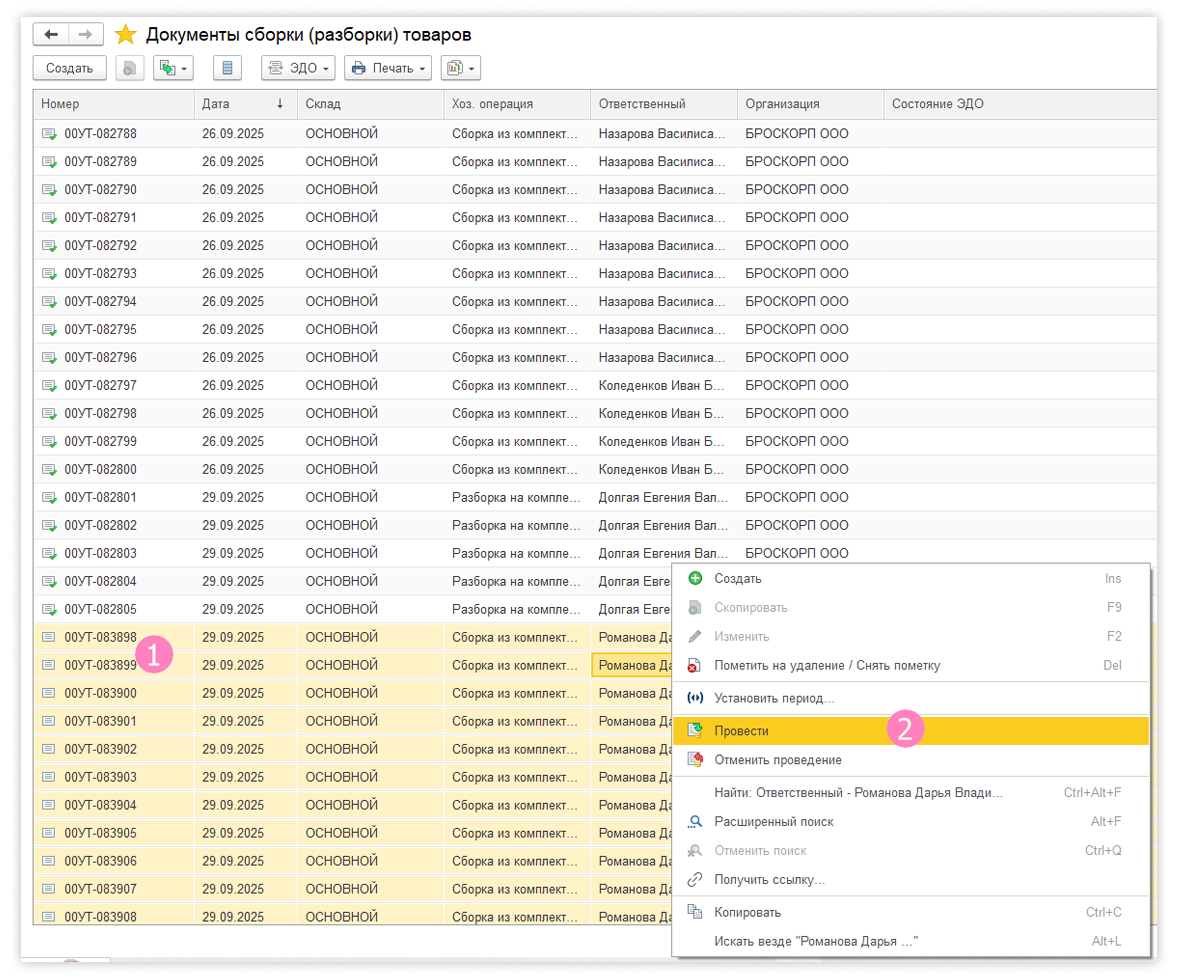Click the Расширенный поиск magnifier icon

[x=695, y=821]
